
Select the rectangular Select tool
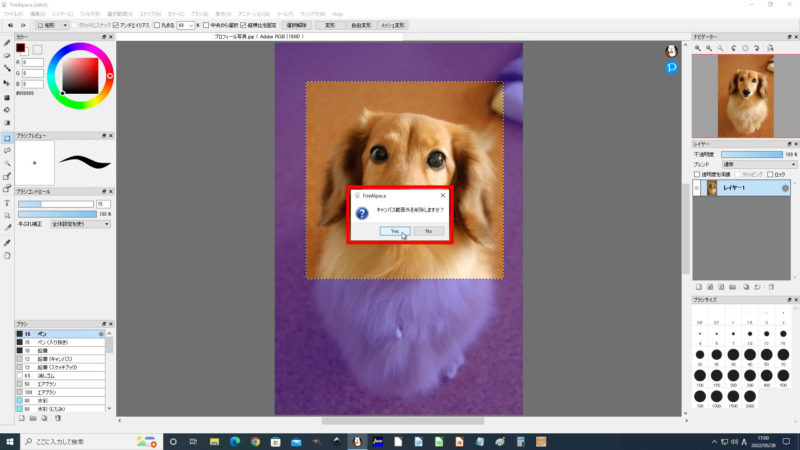pyautogui.click(x=7, y=138)
